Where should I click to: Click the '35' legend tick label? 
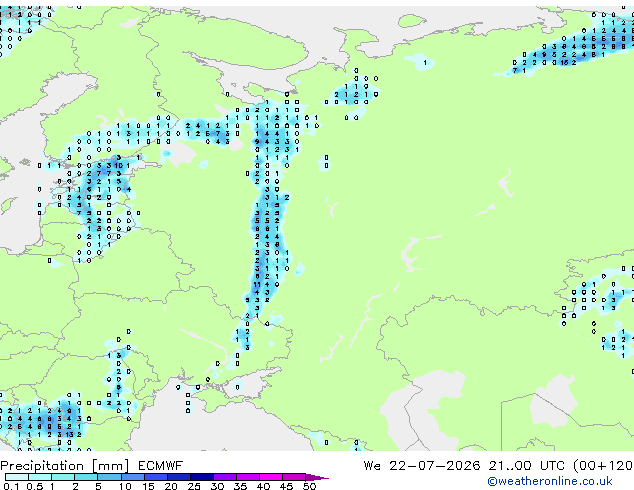click(240, 486)
